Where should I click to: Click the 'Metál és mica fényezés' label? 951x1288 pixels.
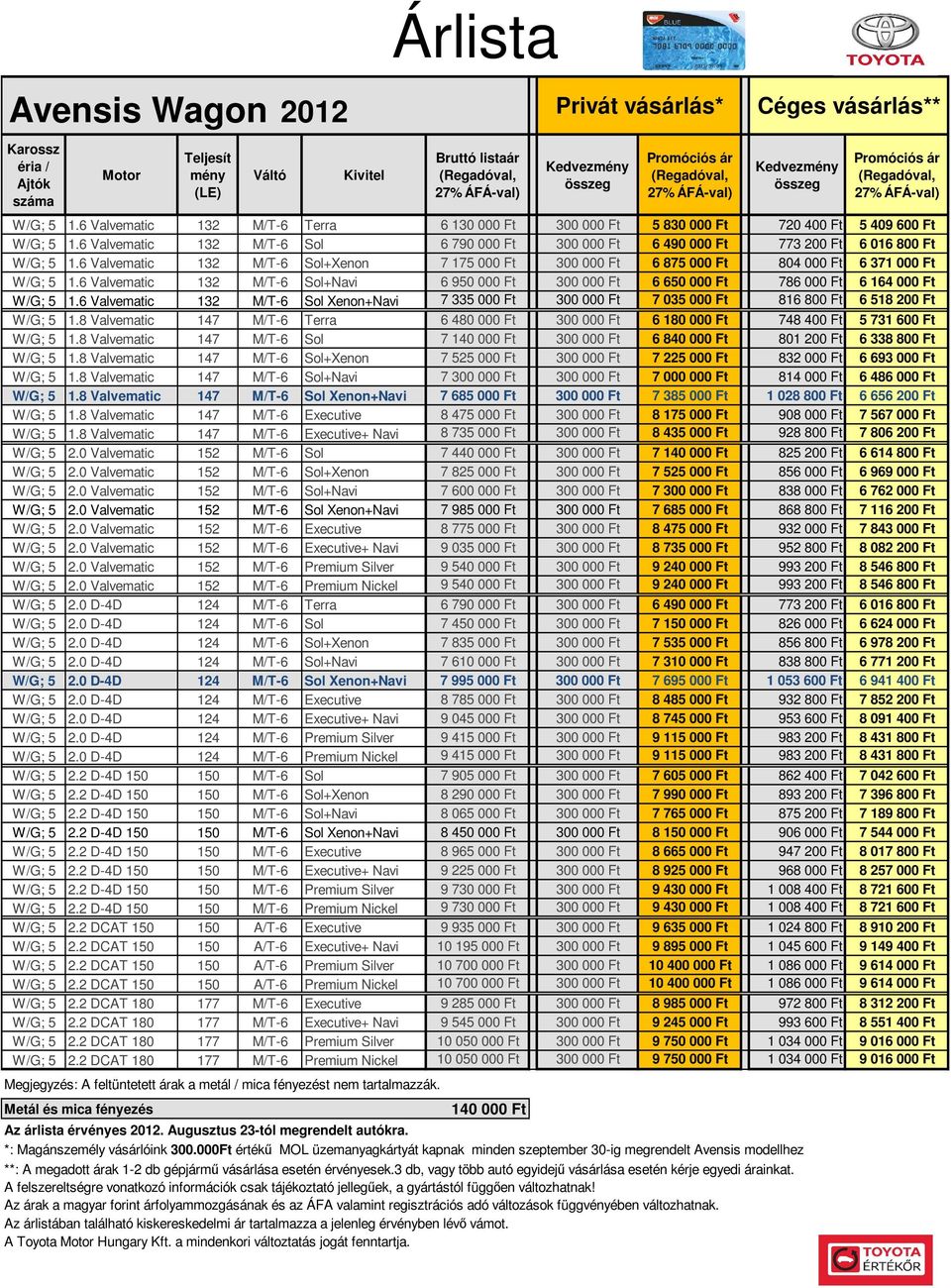point(78,1109)
